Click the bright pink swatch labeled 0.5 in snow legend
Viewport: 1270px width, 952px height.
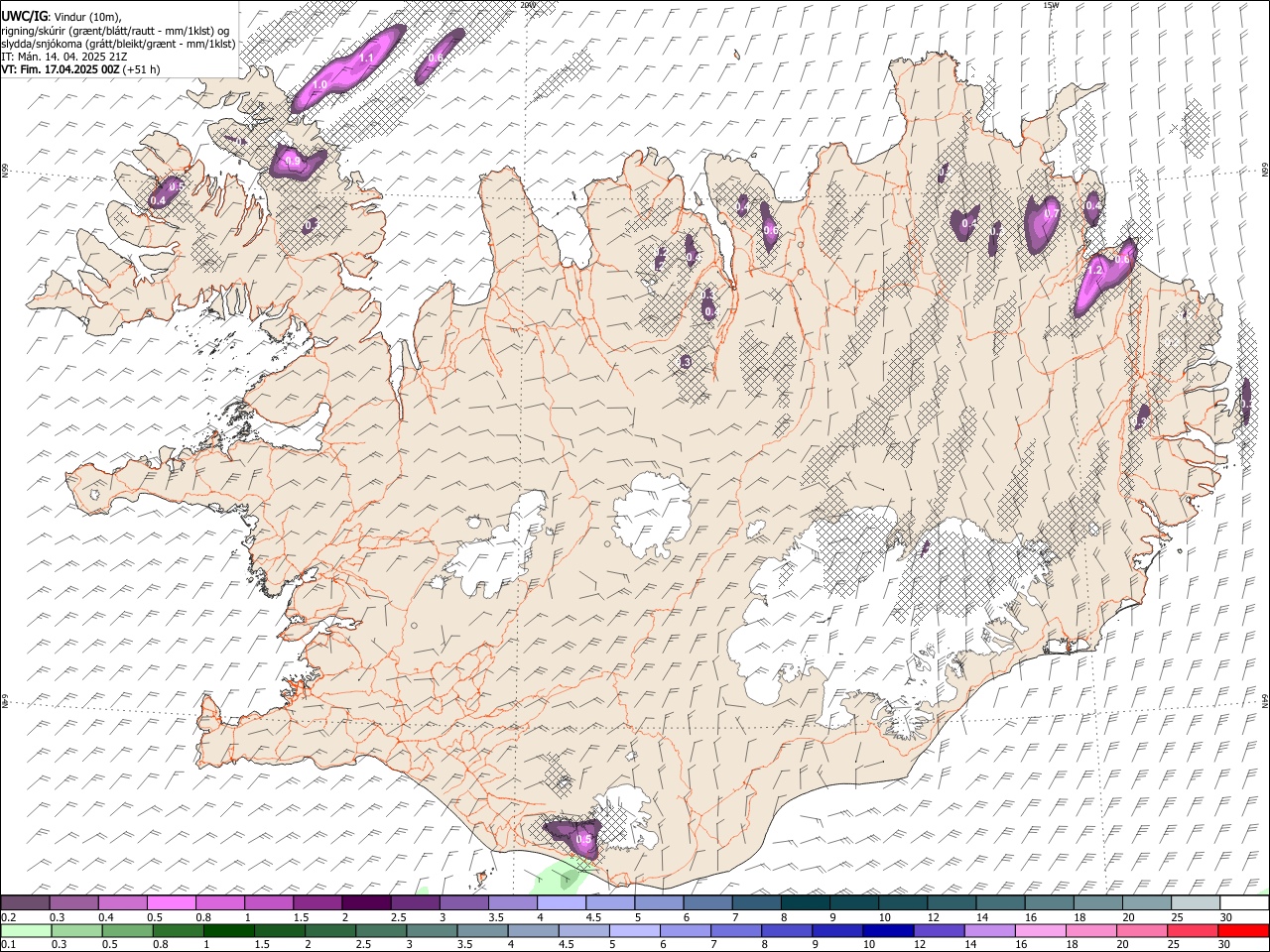click(171, 903)
